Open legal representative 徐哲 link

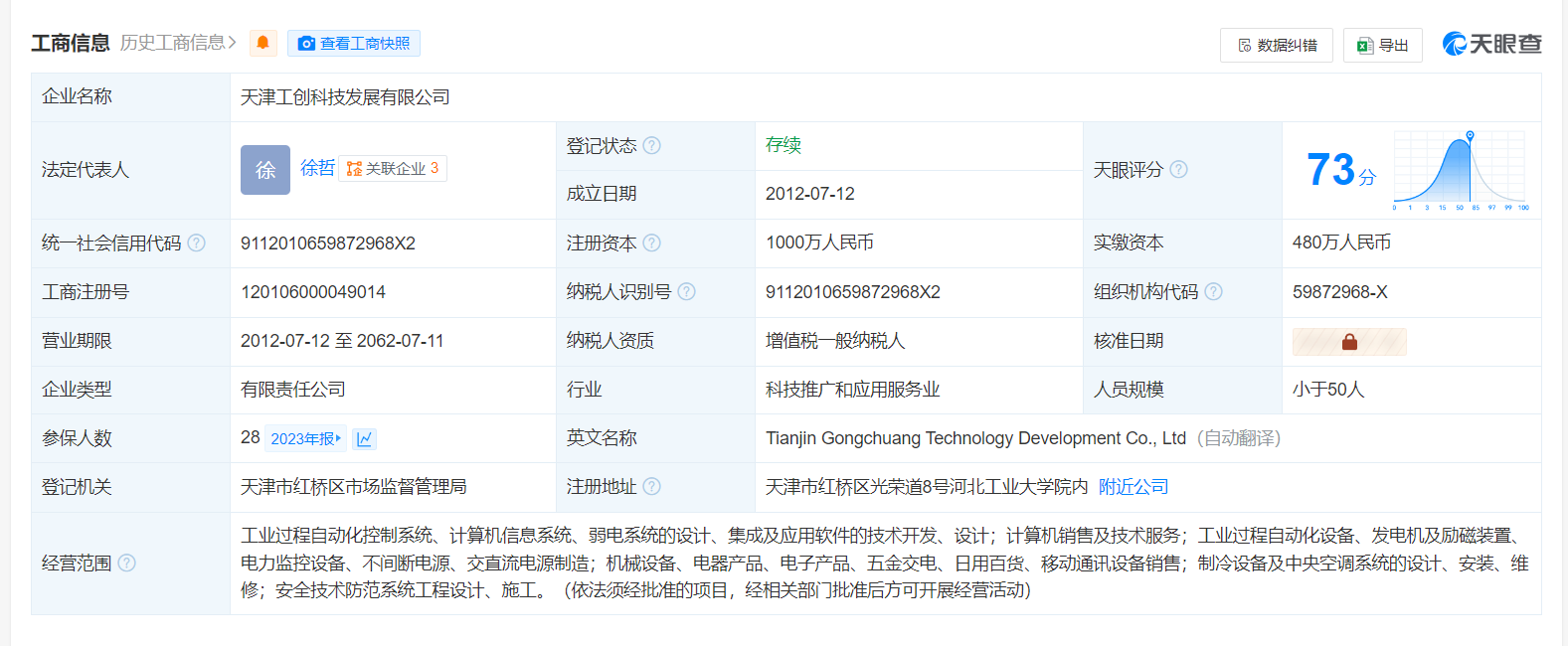coord(317,168)
